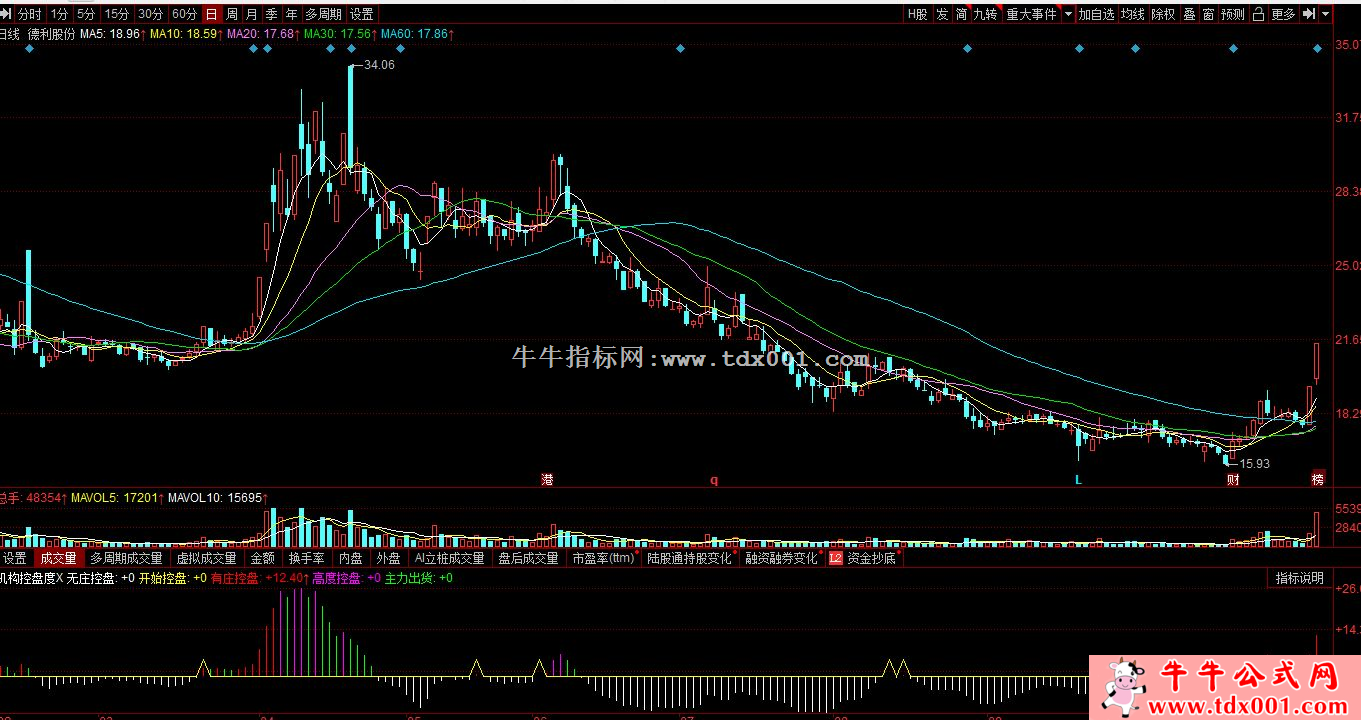Image resolution: width=1361 pixels, height=720 pixels.
Task: Toggle 均线 moving averages display
Action: tap(1132, 14)
